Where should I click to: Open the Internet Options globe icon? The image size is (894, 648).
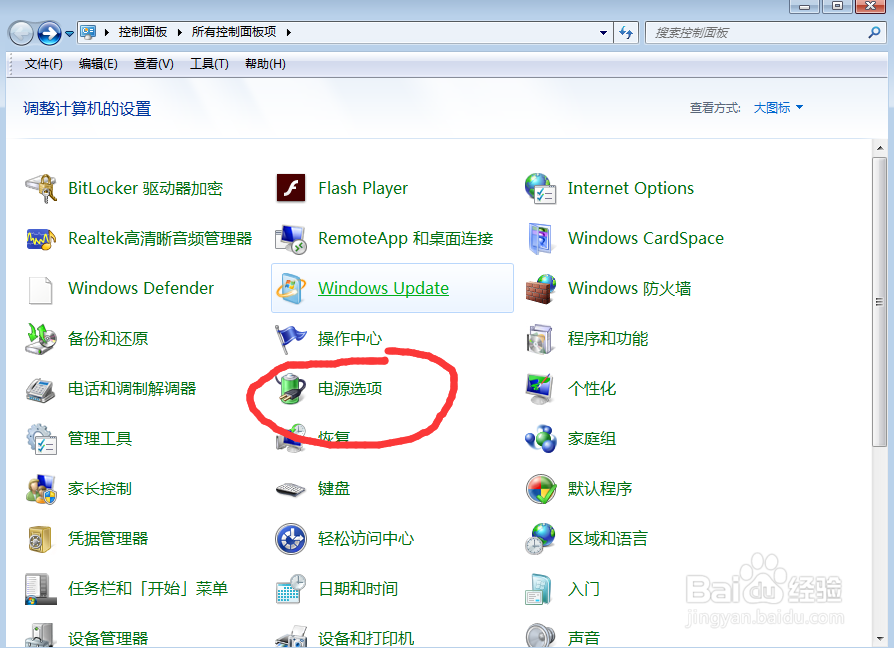coord(541,189)
